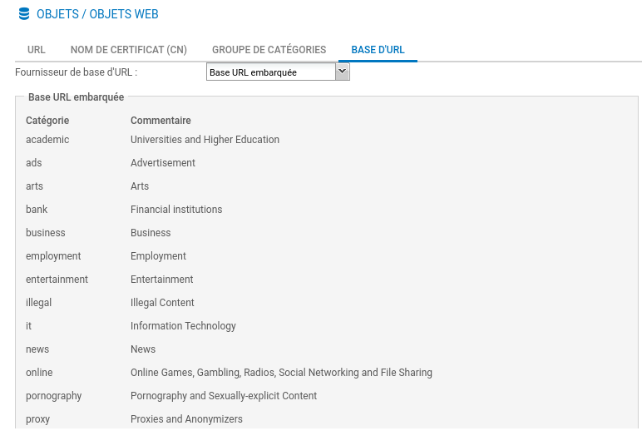
Task: Expand the URL base provider dropdown arrow
Action: pyautogui.click(x=342, y=72)
